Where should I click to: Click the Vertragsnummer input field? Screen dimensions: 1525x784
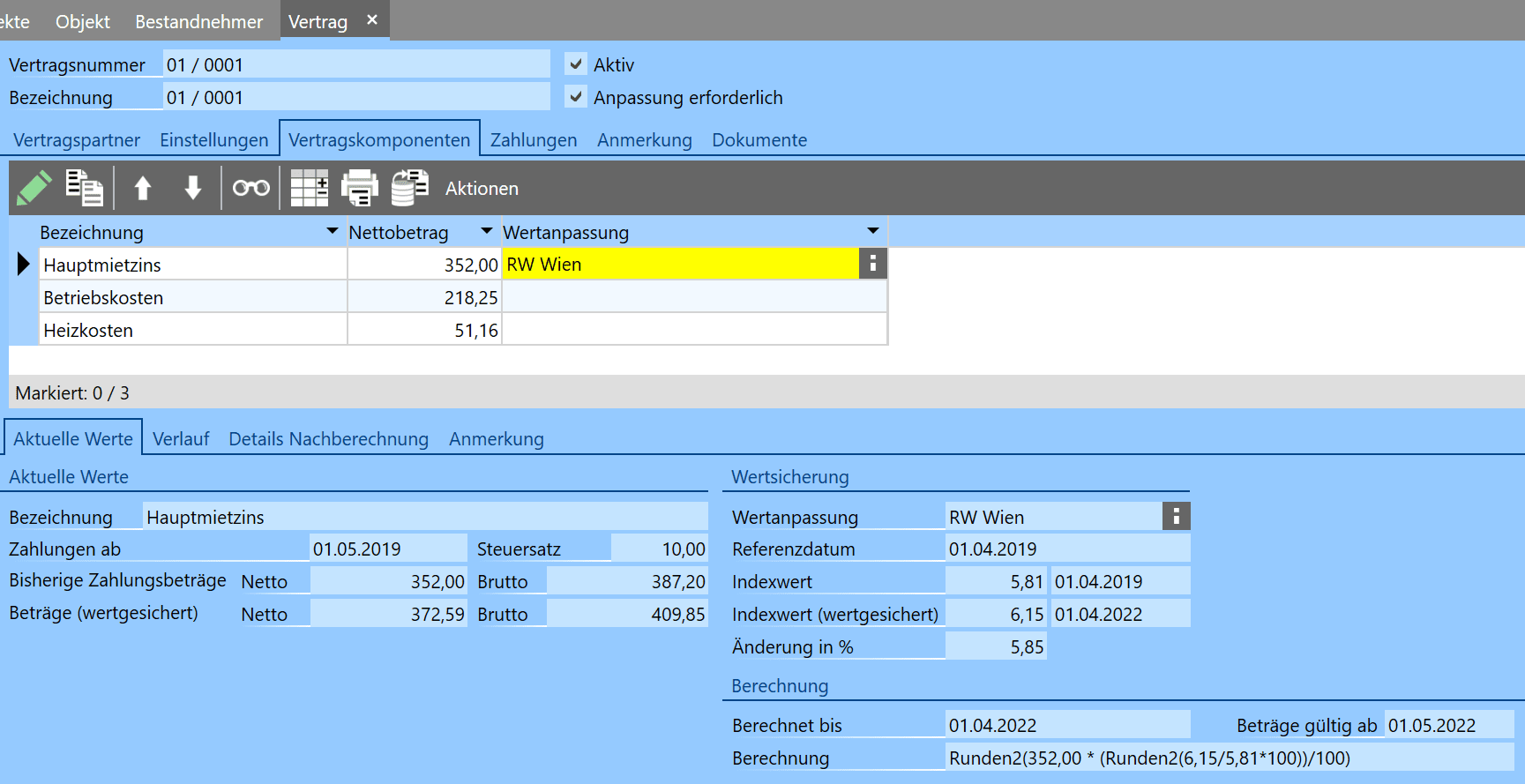[356, 65]
